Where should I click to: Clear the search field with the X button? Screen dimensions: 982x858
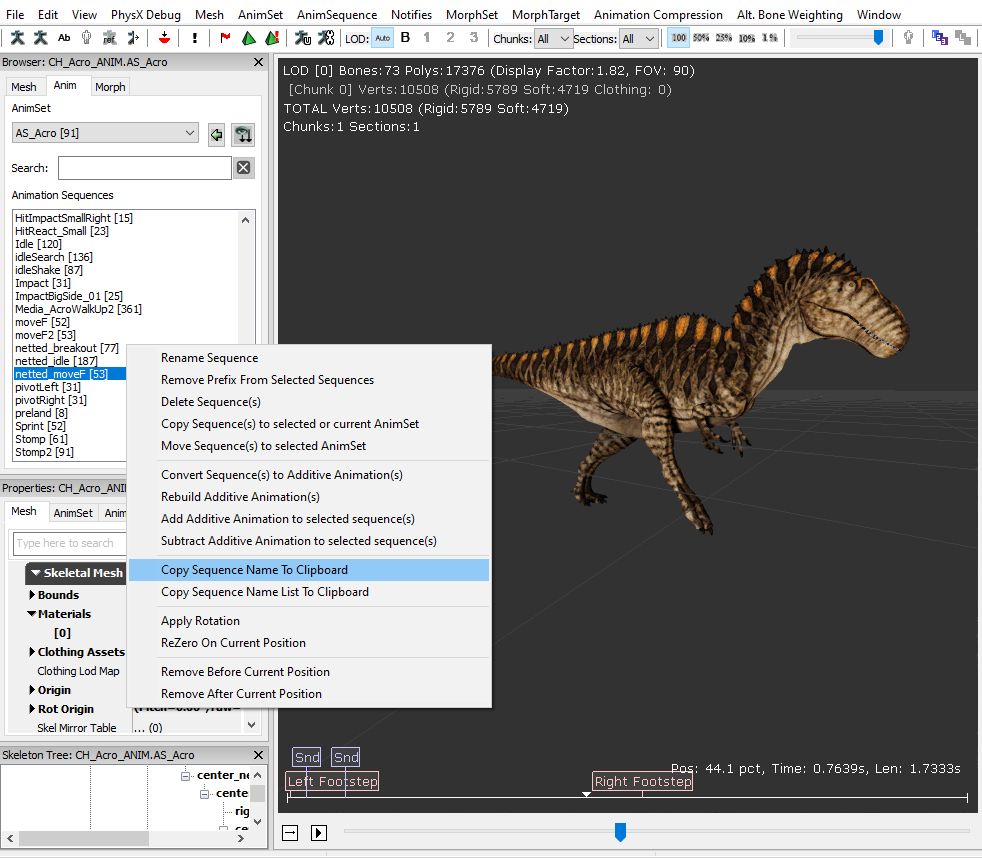click(243, 168)
